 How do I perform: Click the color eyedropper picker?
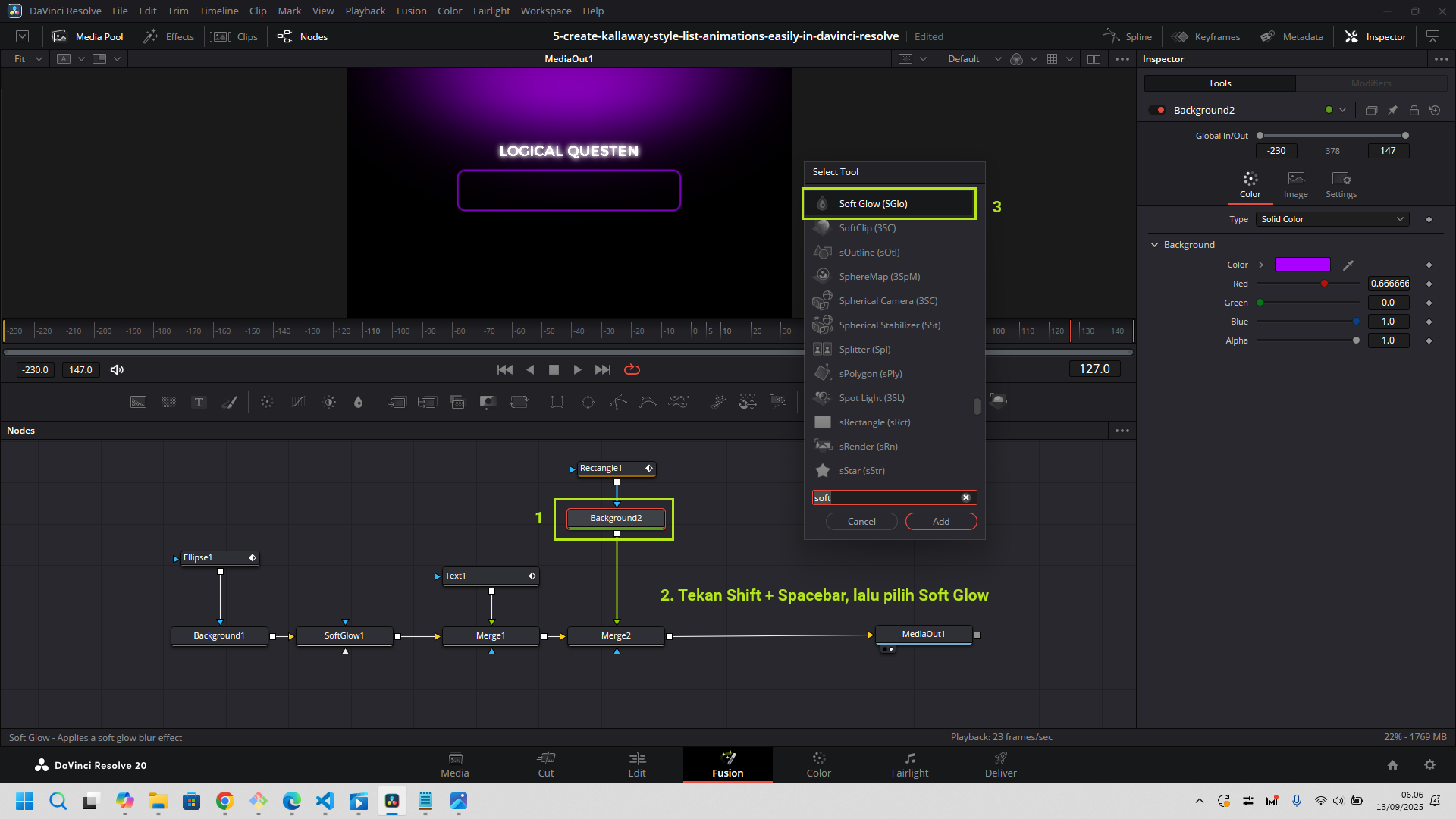coord(1348,265)
